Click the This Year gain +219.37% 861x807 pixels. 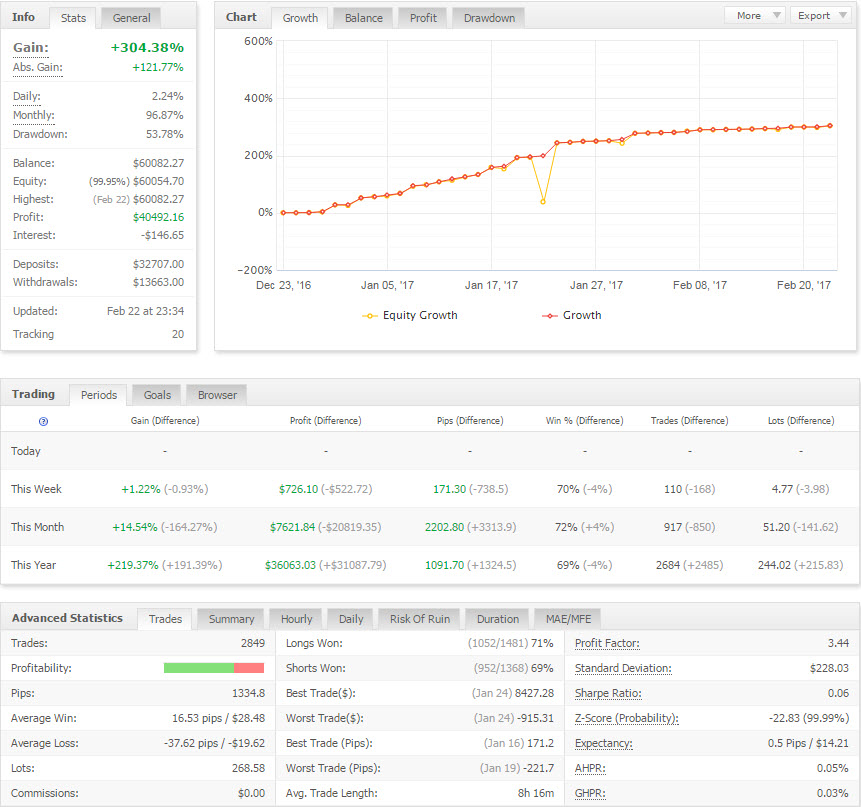click(133, 565)
